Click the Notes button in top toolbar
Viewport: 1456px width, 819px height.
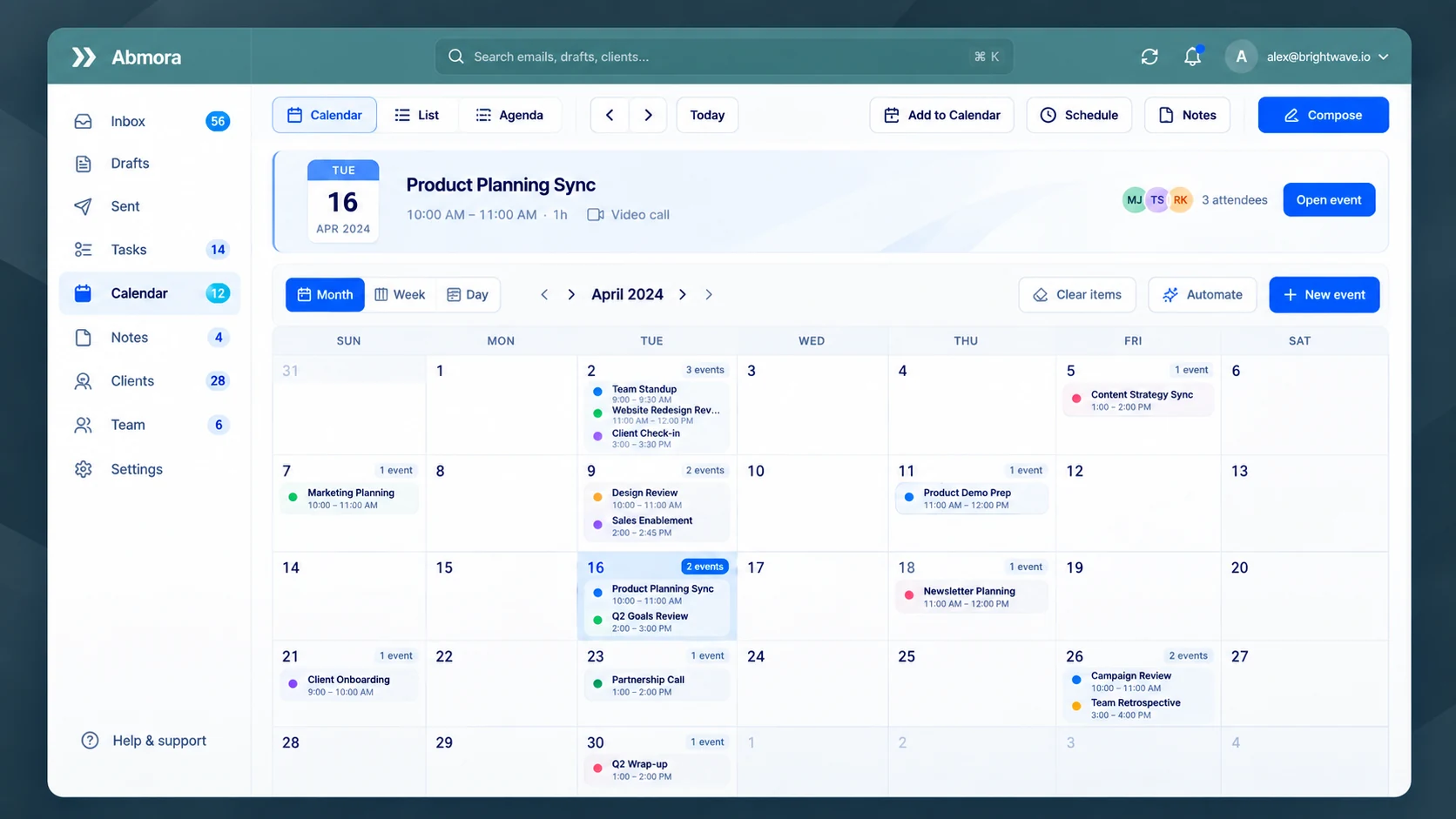1187,115
